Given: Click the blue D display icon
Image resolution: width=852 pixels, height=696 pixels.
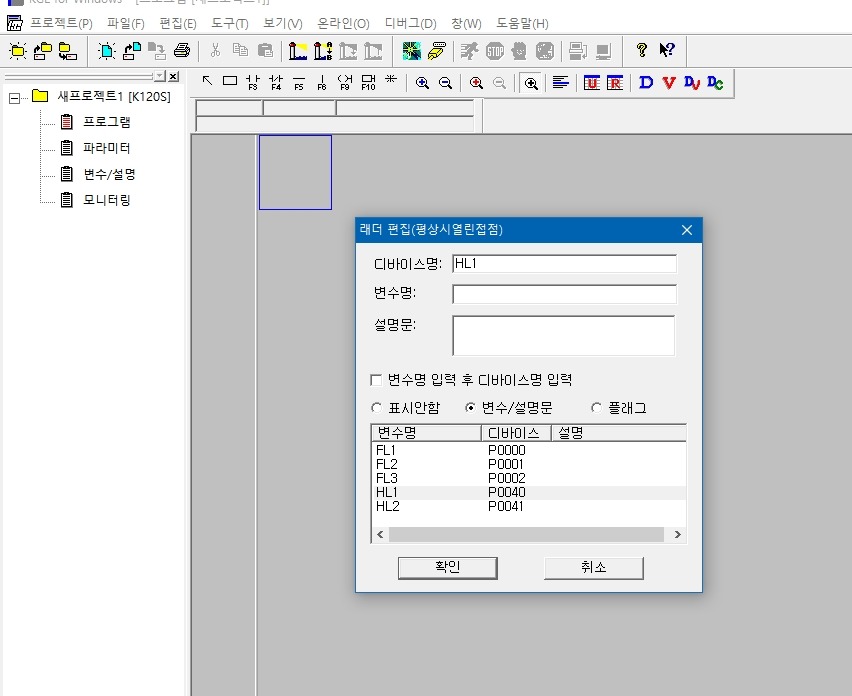Looking at the screenshot, I should [x=645, y=82].
